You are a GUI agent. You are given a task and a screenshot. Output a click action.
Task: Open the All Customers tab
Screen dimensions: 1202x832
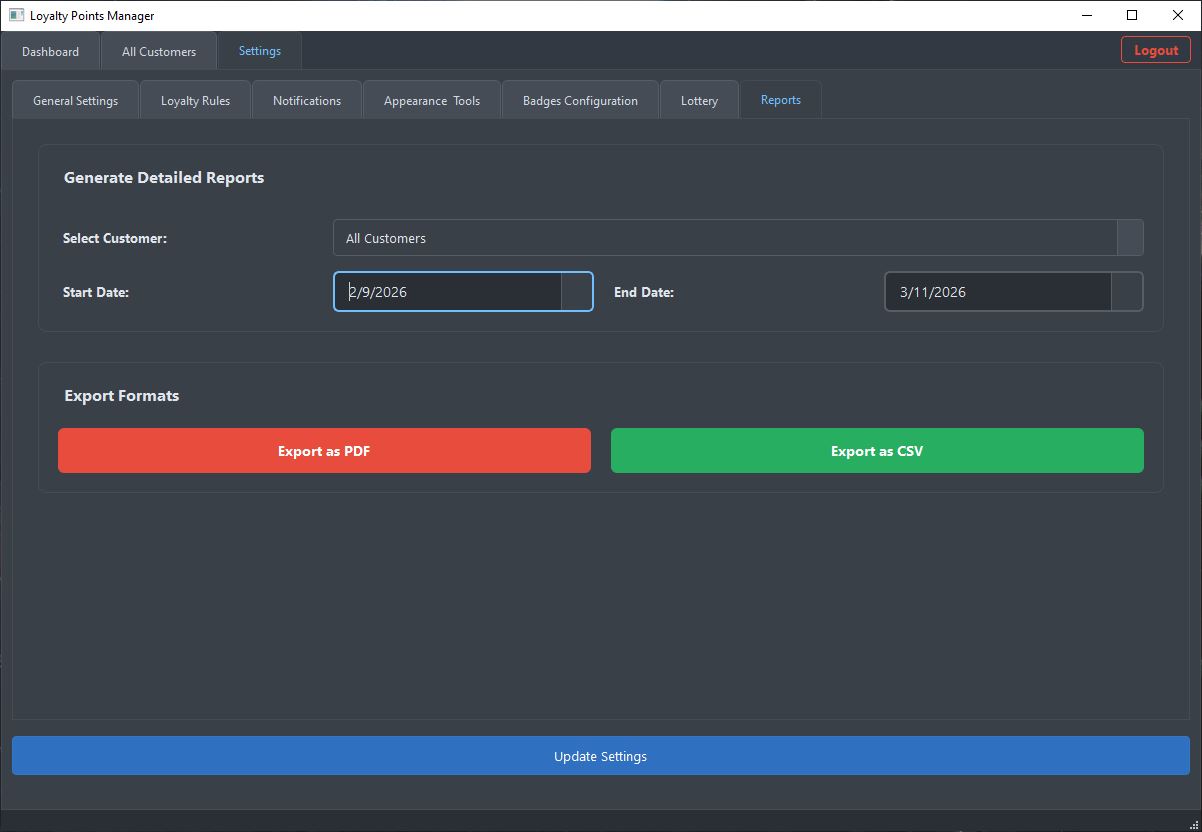click(x=159, y=52)
